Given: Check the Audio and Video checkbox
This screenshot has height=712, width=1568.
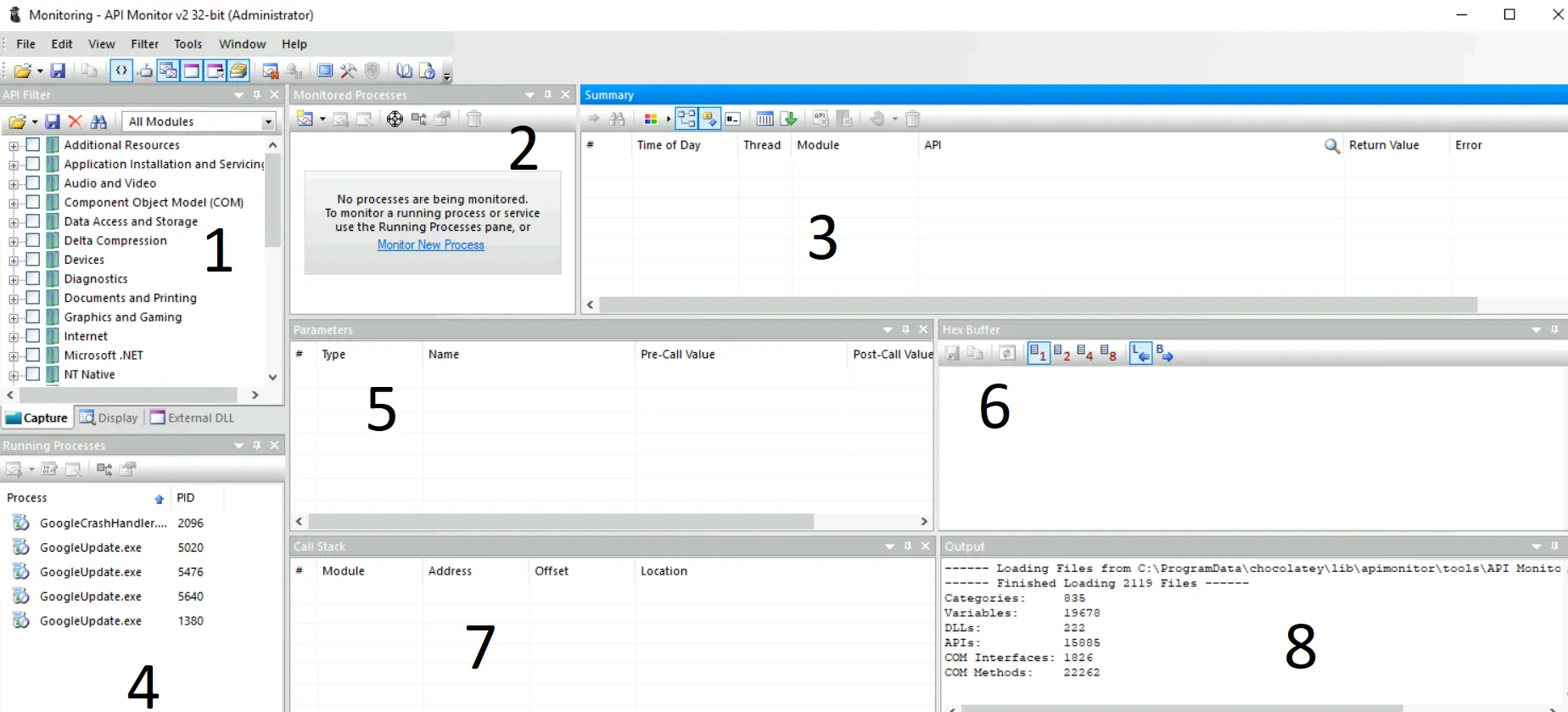Looking at the screenshot, I should pos(33,182).
